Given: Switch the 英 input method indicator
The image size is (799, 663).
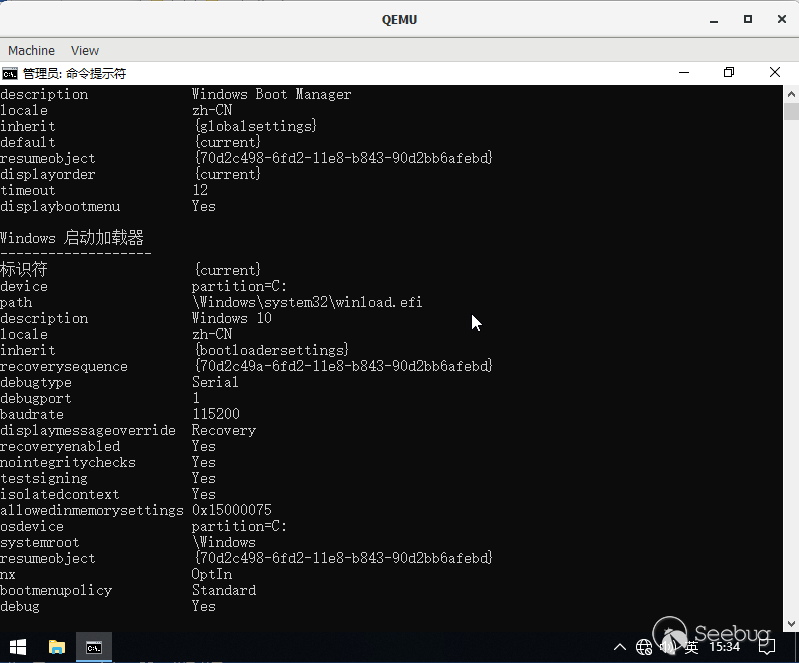Looking at the screenshot, I should click(691, 647).
